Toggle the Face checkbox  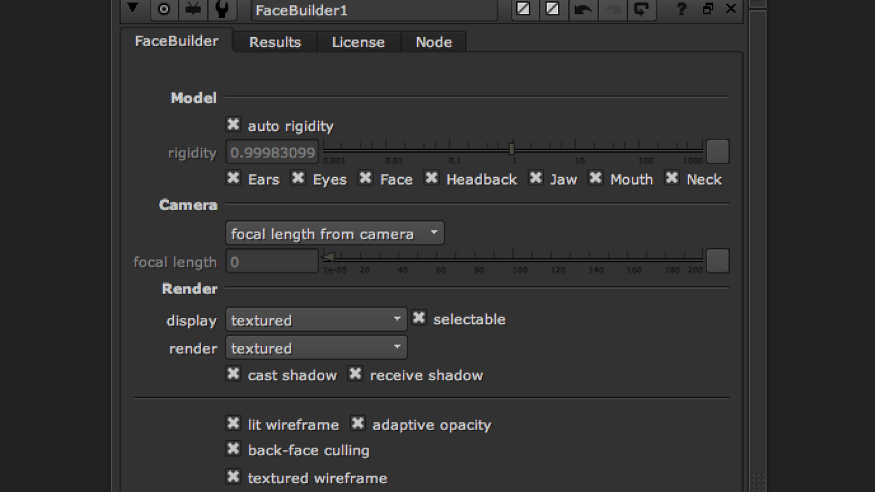click(x=366, y=178)
